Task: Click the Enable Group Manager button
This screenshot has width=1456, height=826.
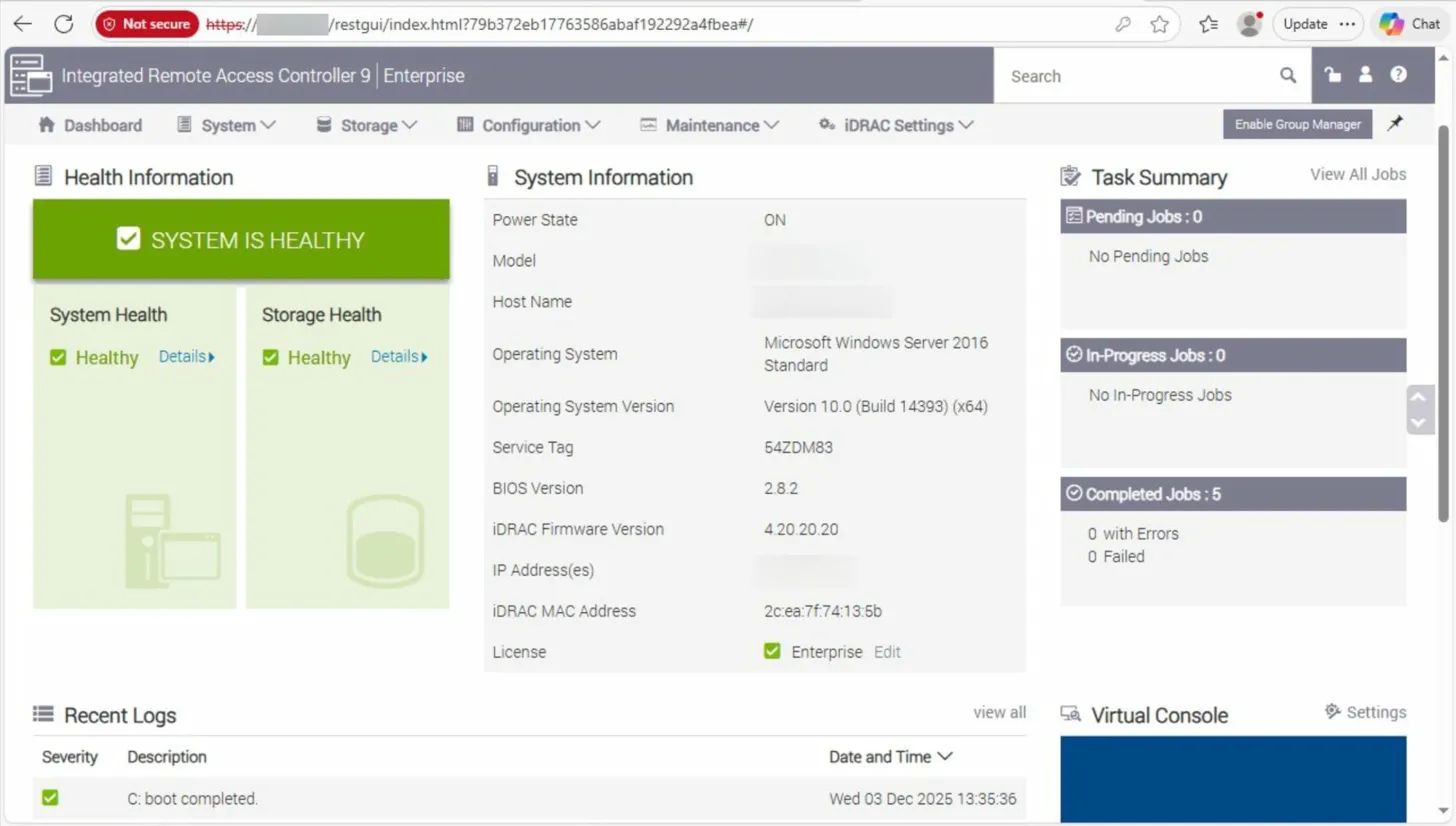Action: point(1297,124)
